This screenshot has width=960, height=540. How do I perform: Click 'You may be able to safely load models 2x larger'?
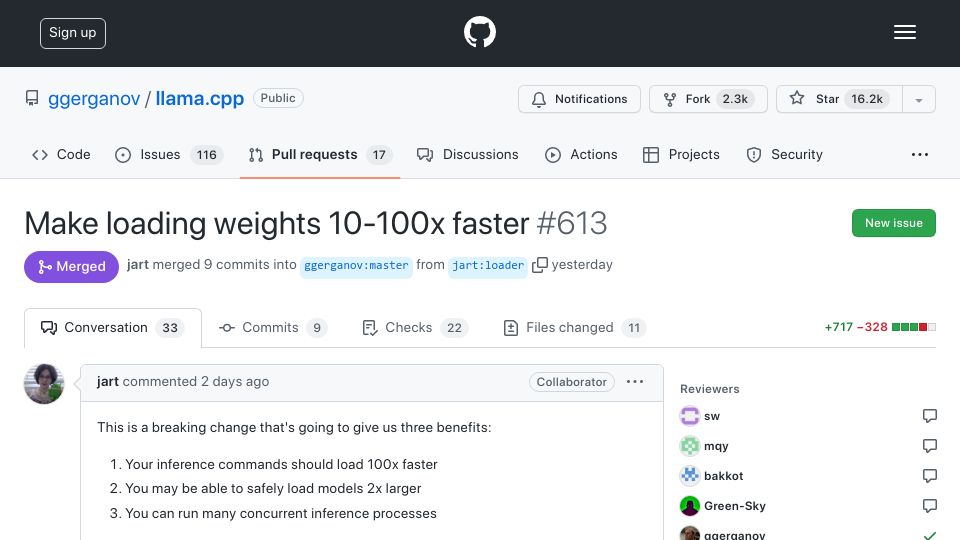click(x=273, y=489)
